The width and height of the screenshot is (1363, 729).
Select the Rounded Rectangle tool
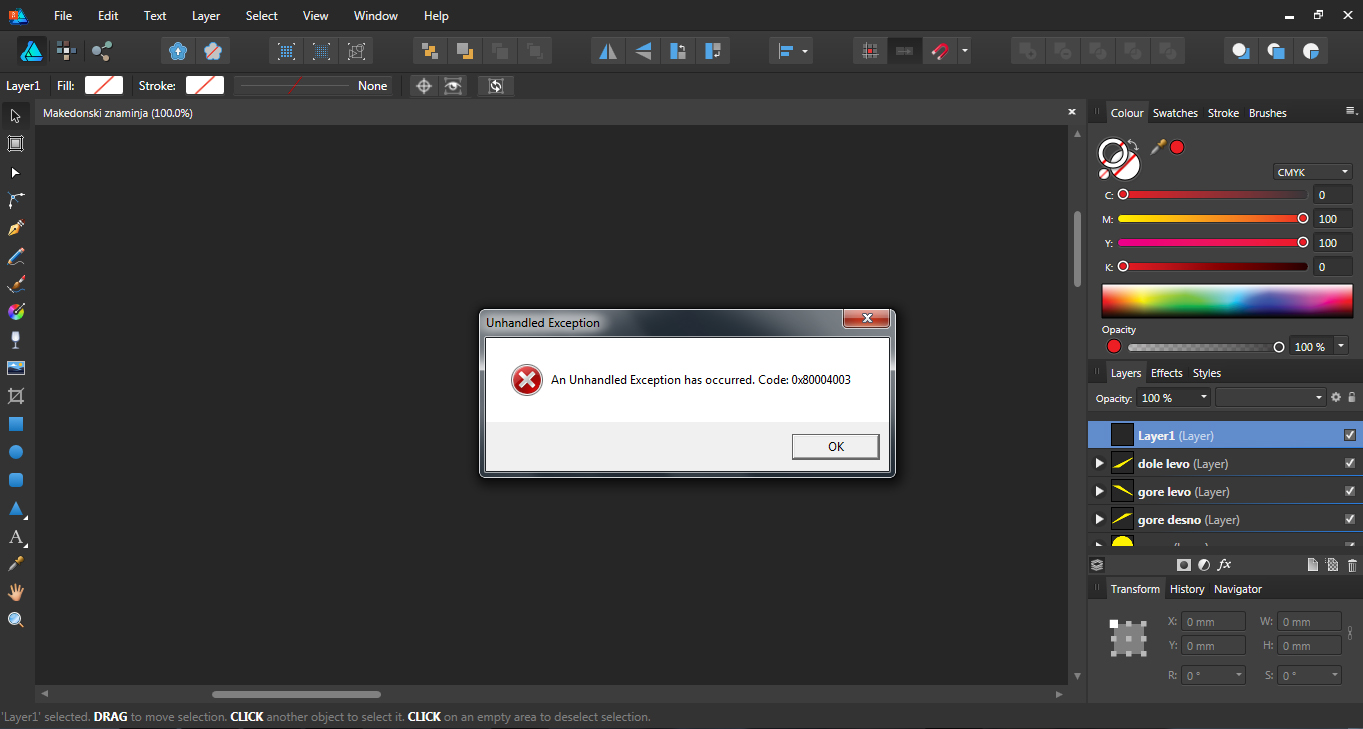15,480
